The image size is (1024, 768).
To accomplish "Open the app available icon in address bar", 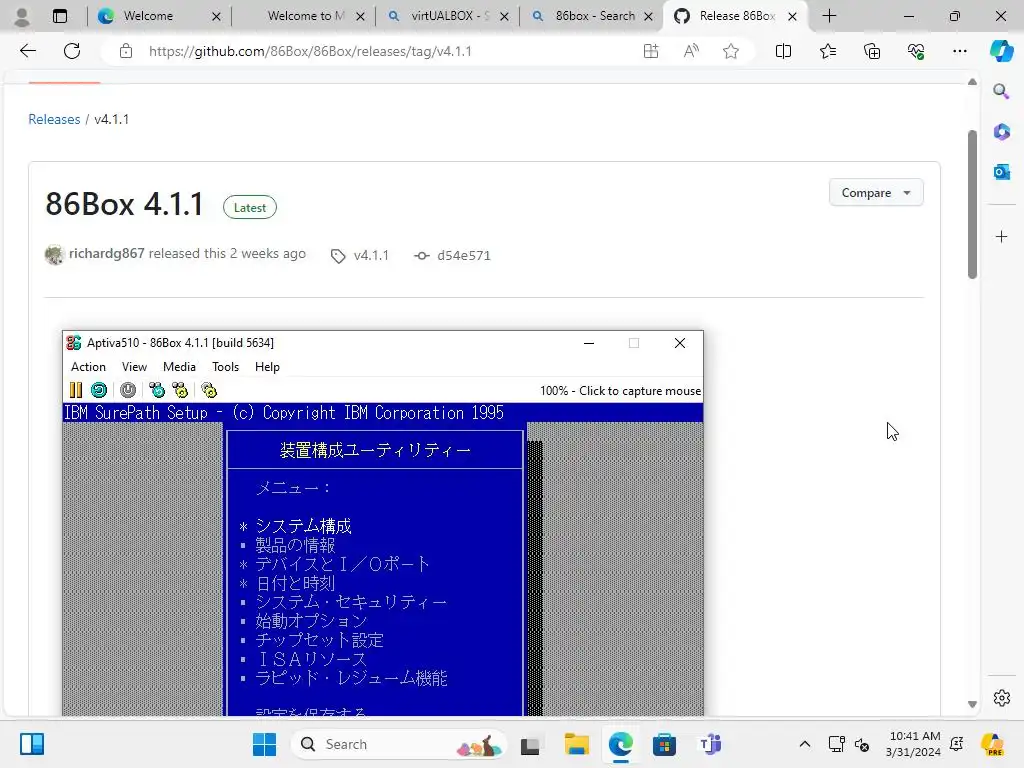I will pyautogui.click(x=650, y=51).
